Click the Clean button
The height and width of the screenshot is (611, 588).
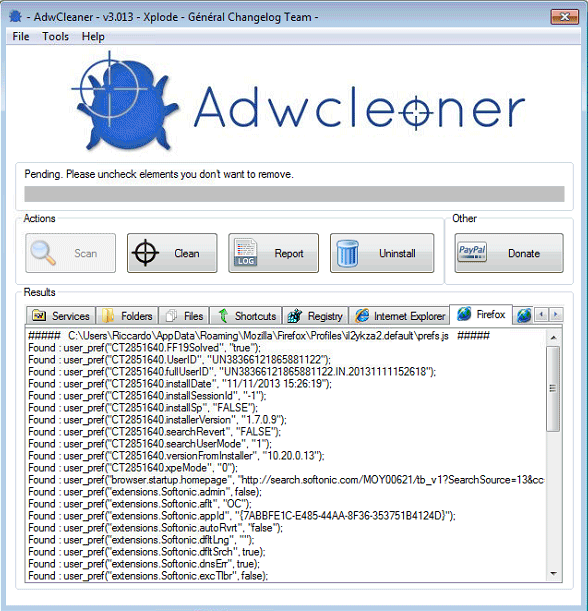pos(172,253)
